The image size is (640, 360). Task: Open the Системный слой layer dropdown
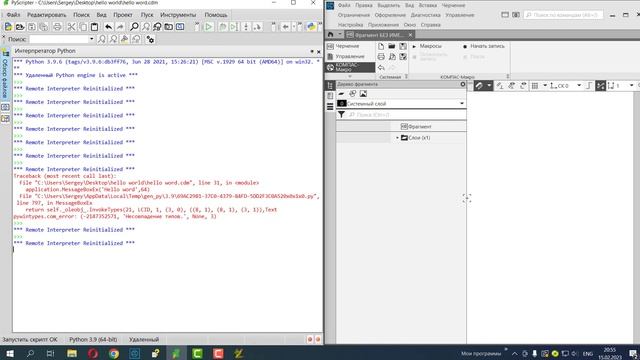[x=462, y=104]
